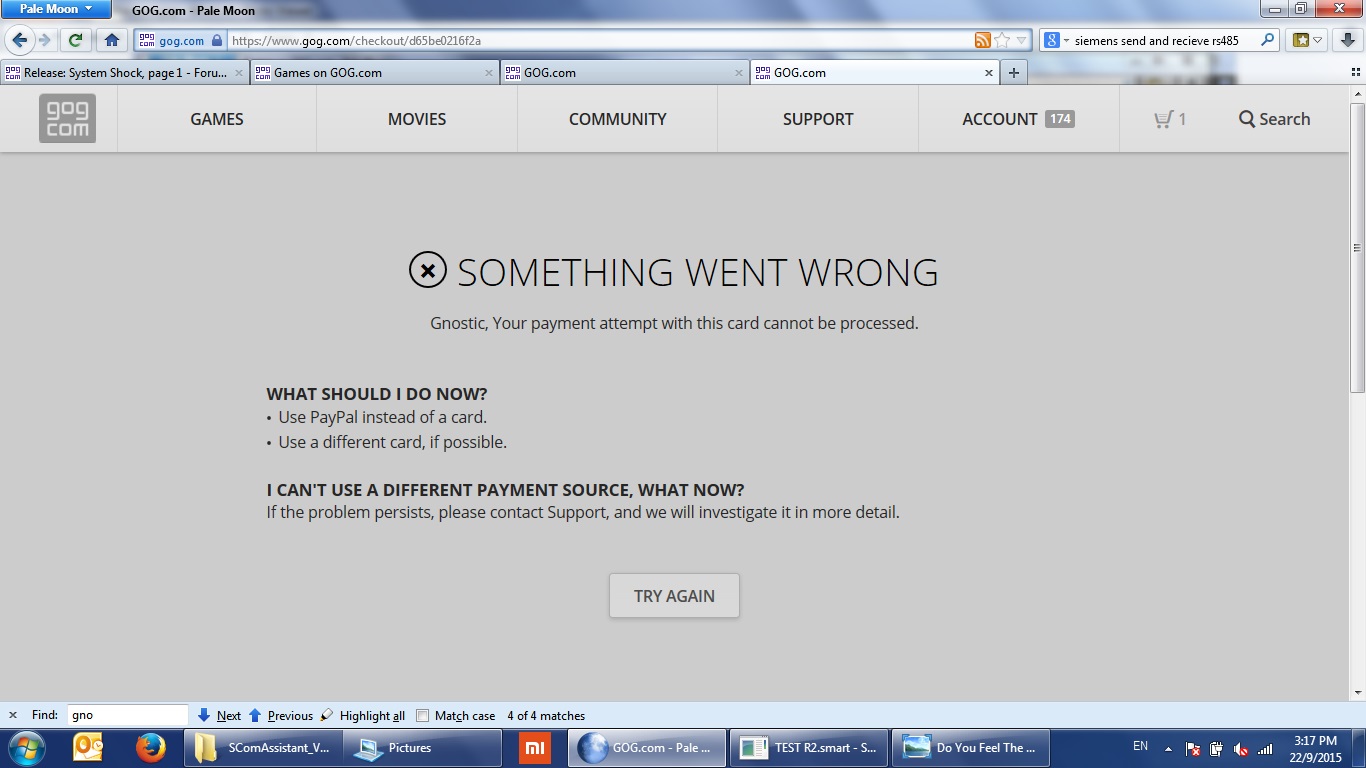
Task: Open the Google search engine selector
Action: coord(1057,41)
